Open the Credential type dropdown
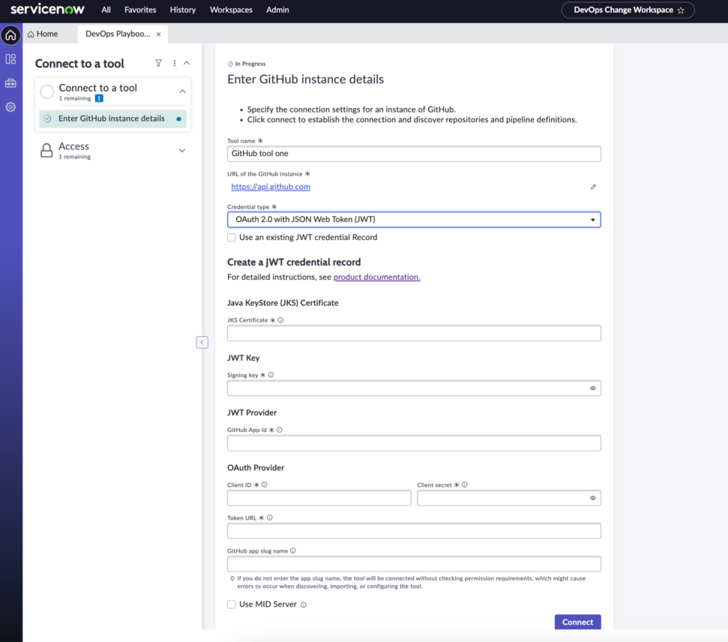 pyautogui.click(x=414, y=220)
